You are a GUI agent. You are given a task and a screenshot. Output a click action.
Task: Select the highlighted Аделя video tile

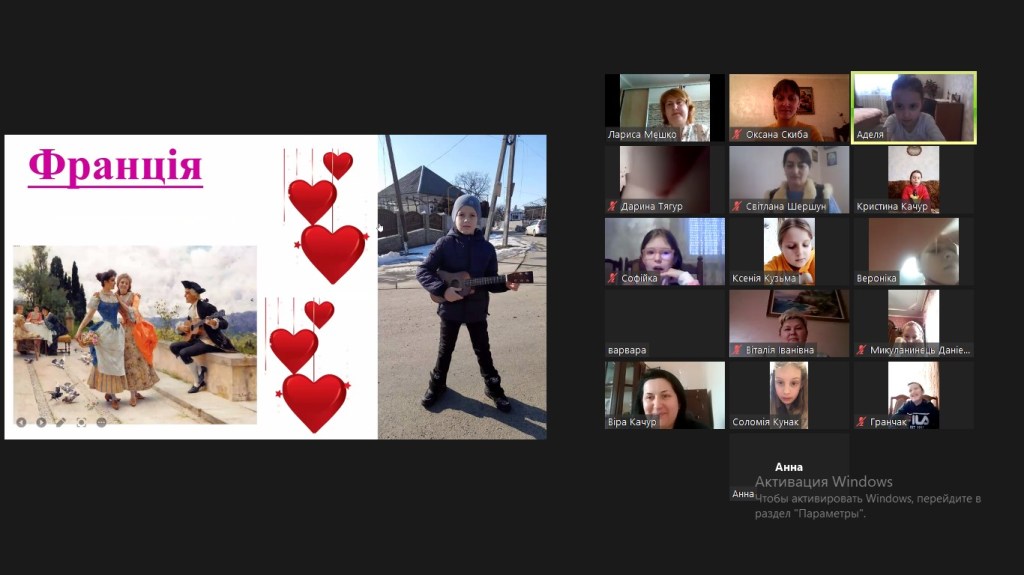pyautogui.click(x=913, y=107)
